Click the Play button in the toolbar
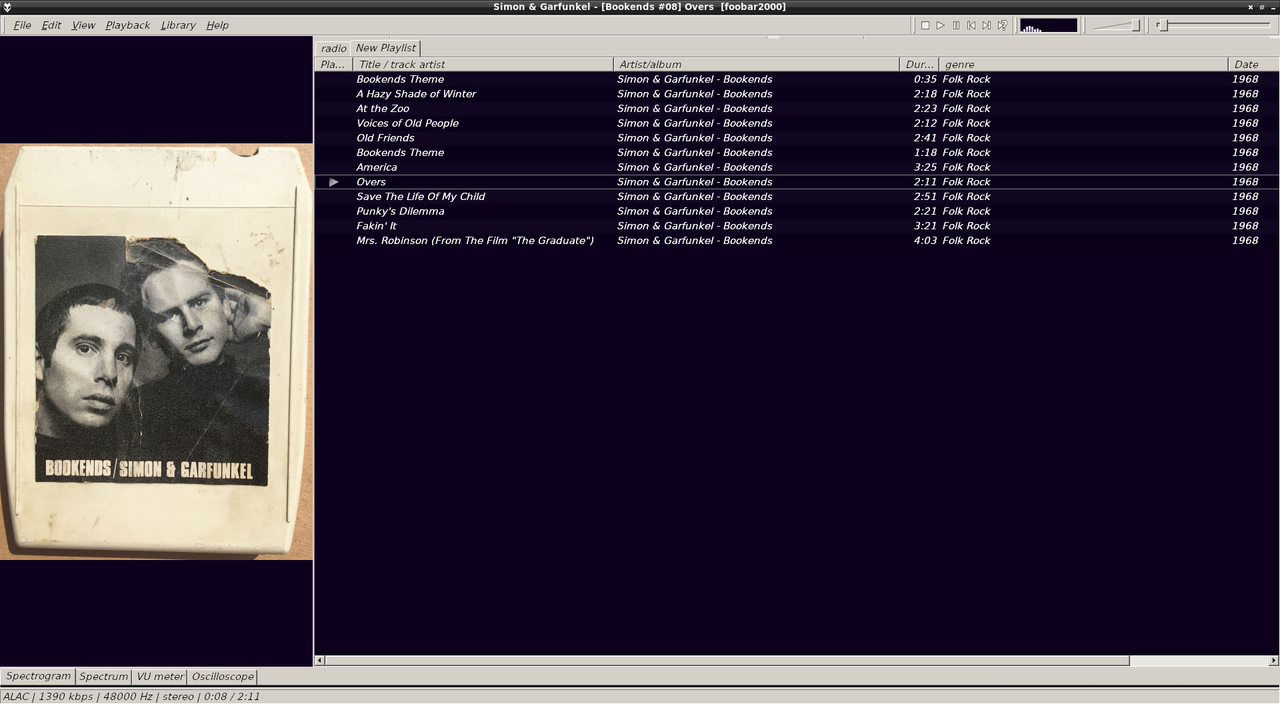 (x=940, y=25)
